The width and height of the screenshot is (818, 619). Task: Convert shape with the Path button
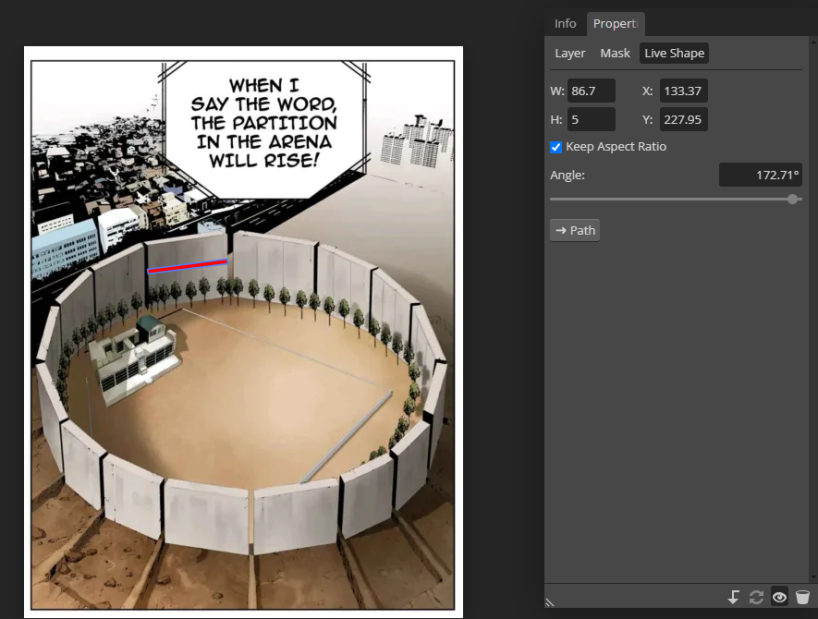coord(575,230)
